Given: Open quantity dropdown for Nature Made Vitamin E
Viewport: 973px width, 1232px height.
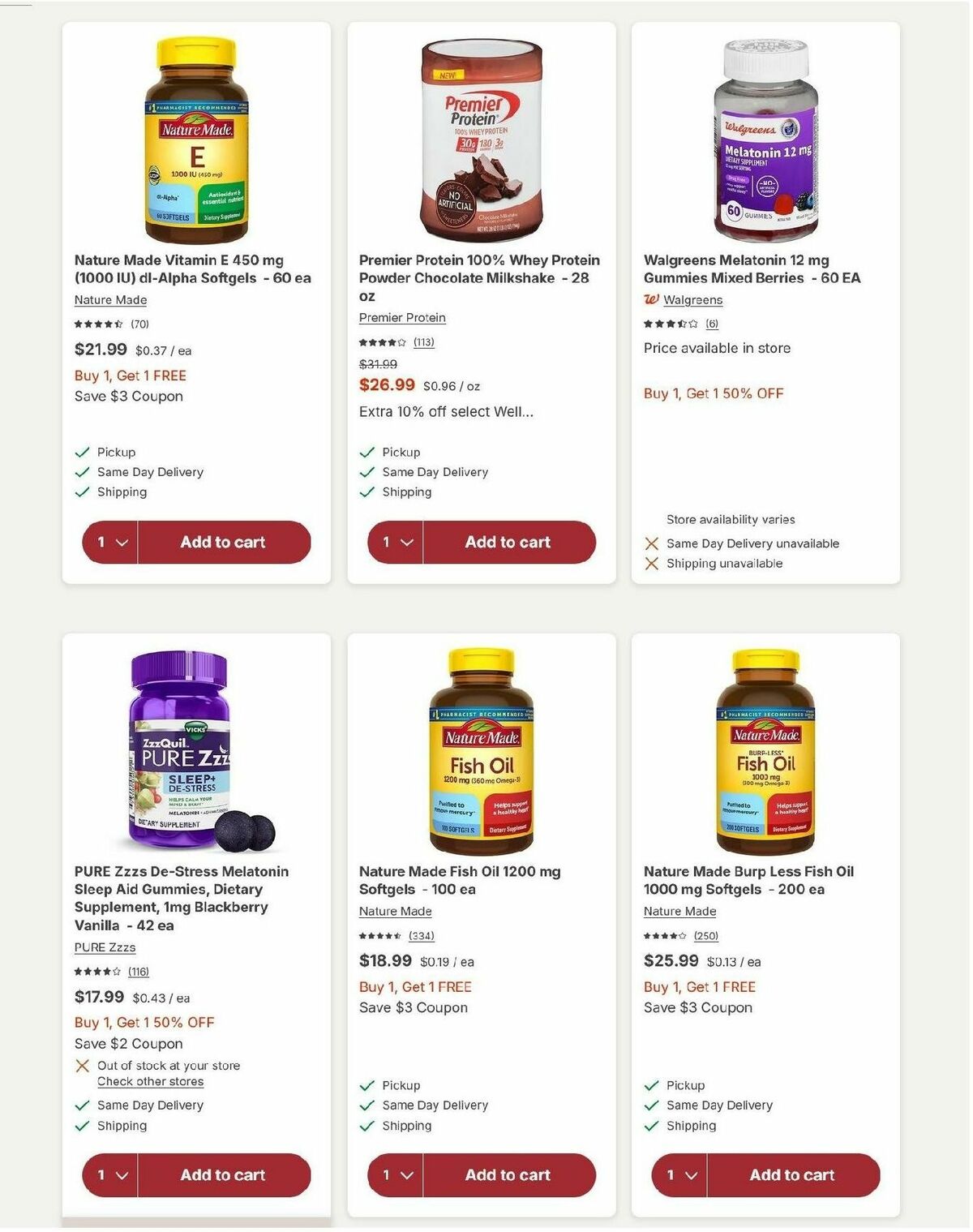Looking at the screenshot, I should pyautogui.click(x=109, y=542).
